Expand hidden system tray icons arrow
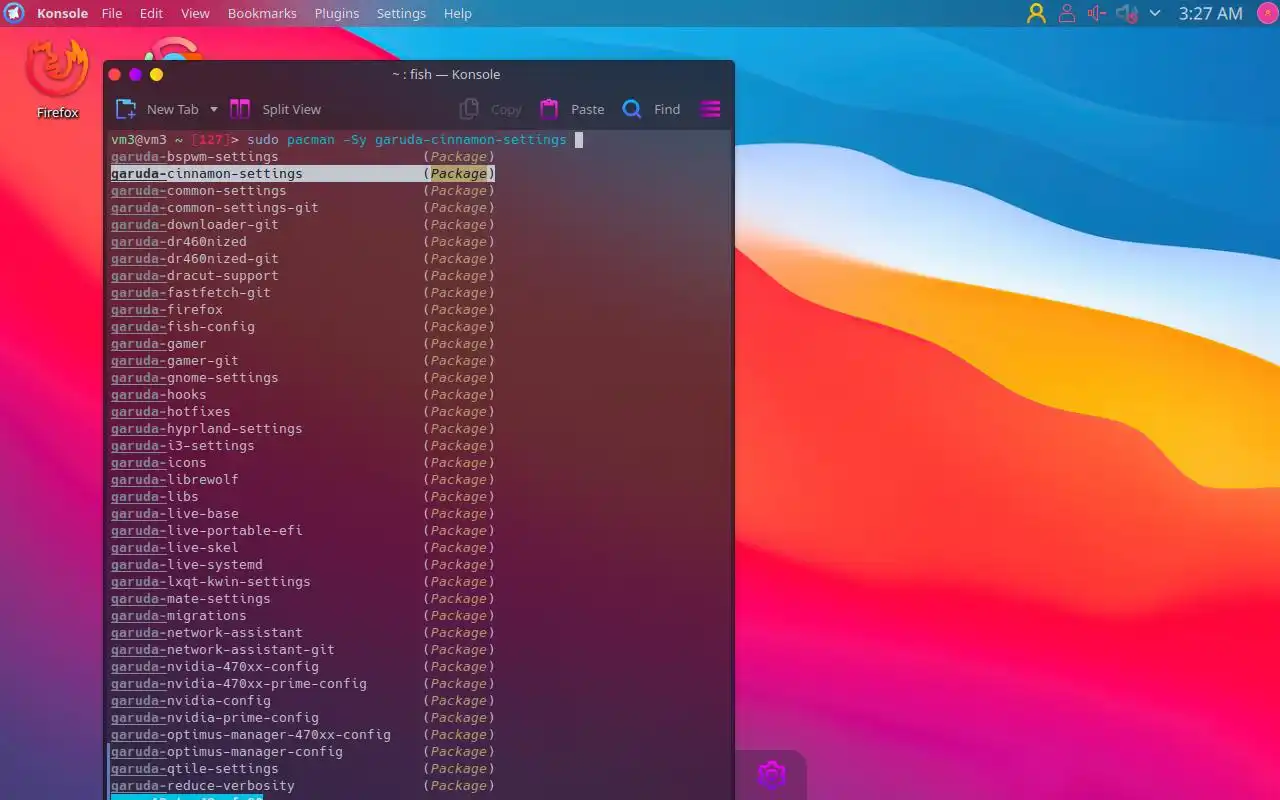 pos(1155,13)
